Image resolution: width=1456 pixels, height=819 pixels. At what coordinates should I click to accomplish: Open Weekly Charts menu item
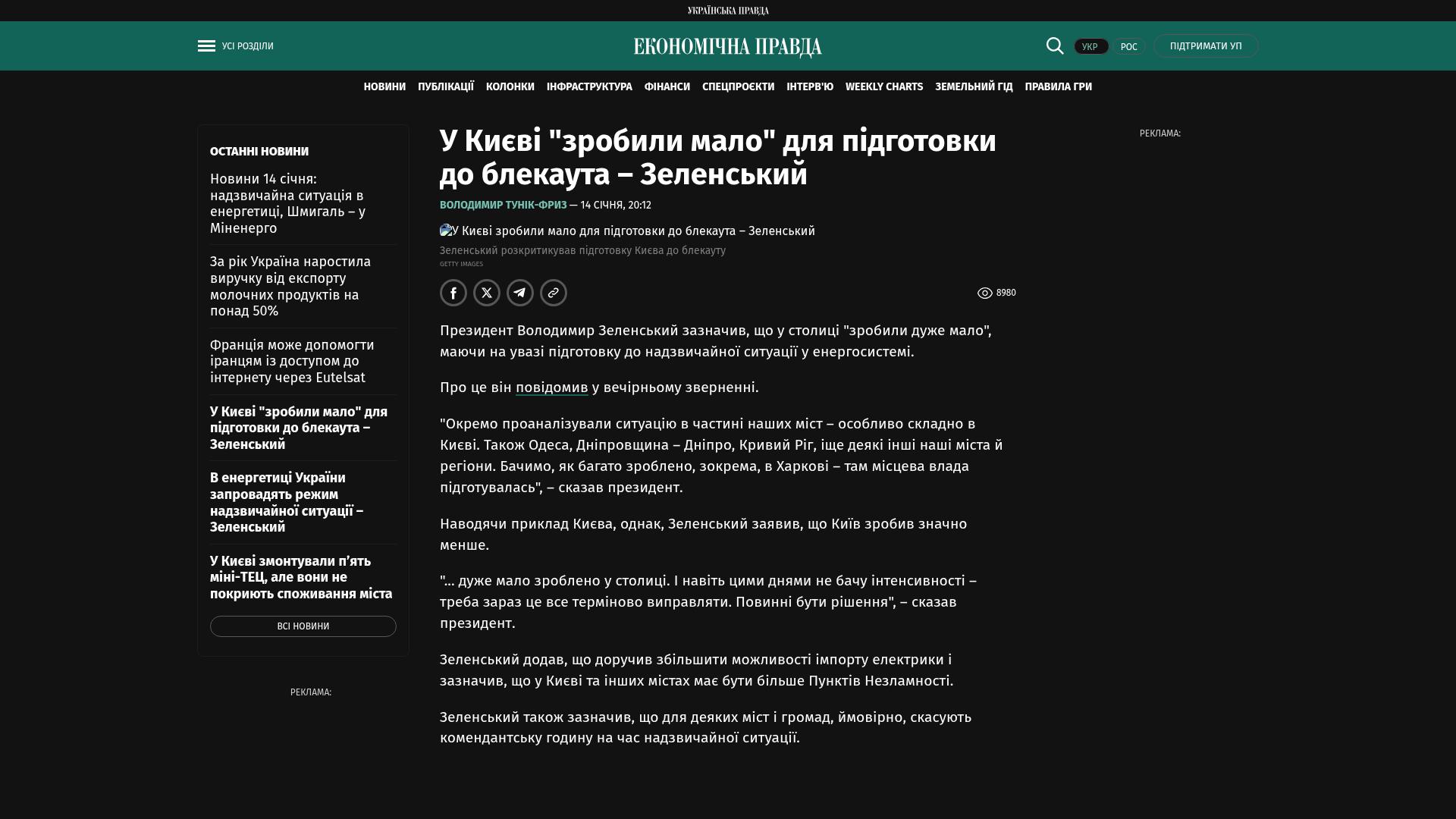[883, 87]
